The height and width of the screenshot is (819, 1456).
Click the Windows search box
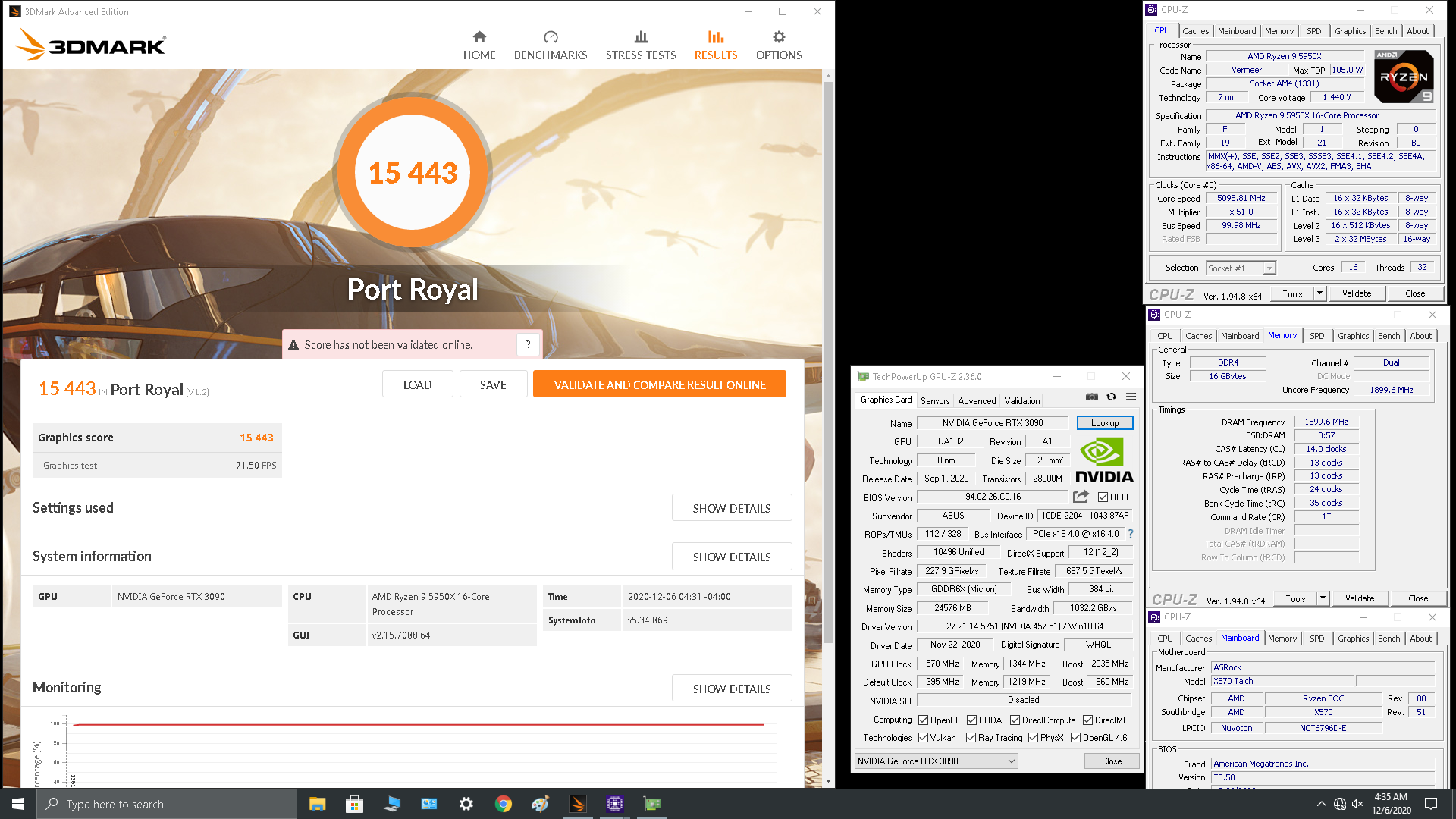click(x=167, y=804)
